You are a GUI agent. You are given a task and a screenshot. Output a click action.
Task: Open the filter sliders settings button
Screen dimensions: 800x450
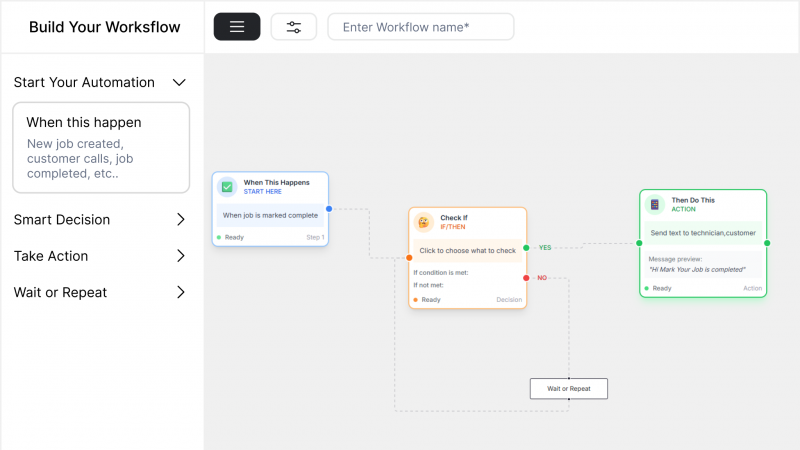[294, 27]
